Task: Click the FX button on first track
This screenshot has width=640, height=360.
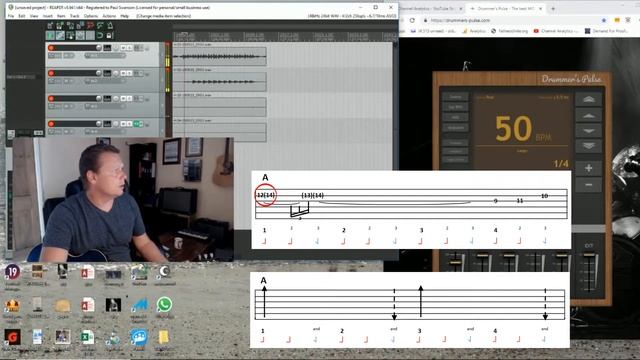Action: (138, 48)
